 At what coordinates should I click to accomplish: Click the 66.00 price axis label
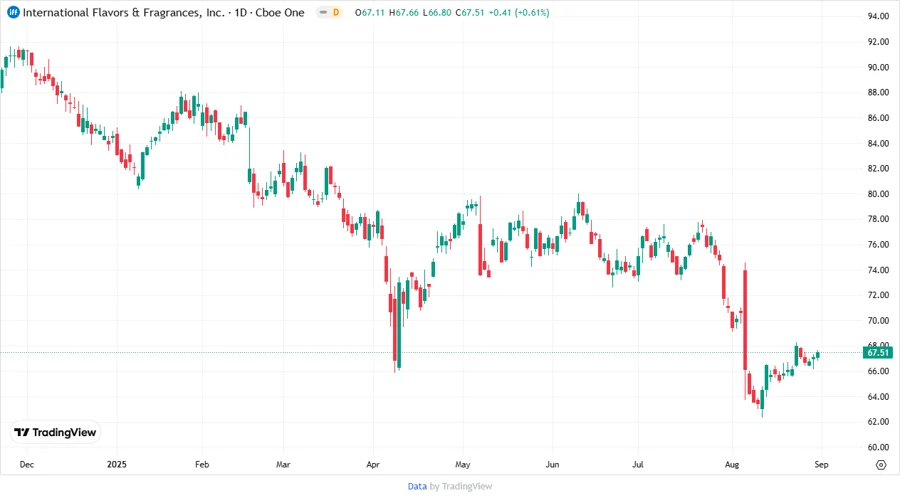coord(878,371)
